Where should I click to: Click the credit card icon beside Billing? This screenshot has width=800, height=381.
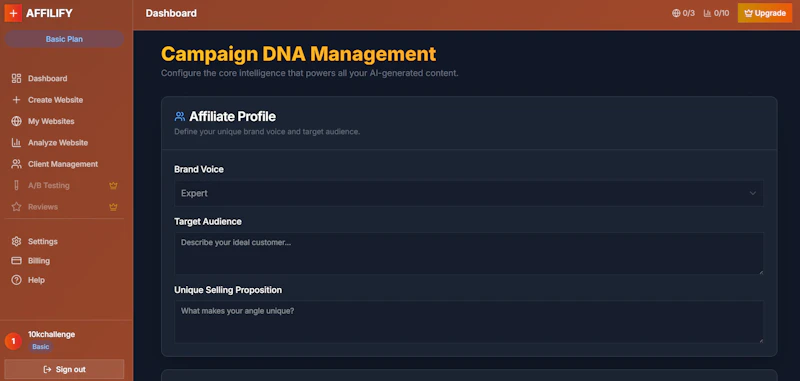[x=16, y=261]
